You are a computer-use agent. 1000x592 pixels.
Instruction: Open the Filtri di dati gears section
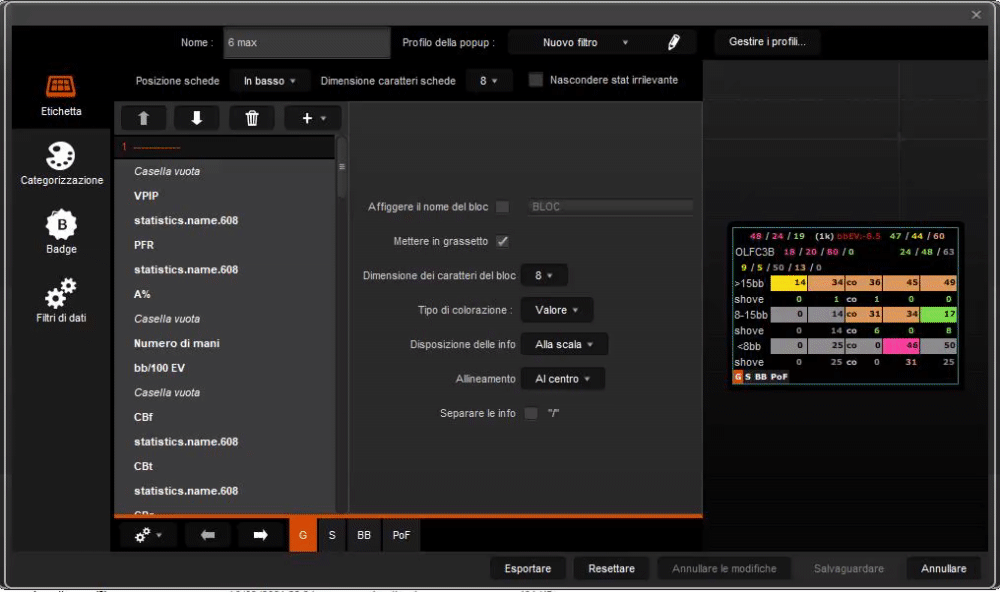coord(61,300)
